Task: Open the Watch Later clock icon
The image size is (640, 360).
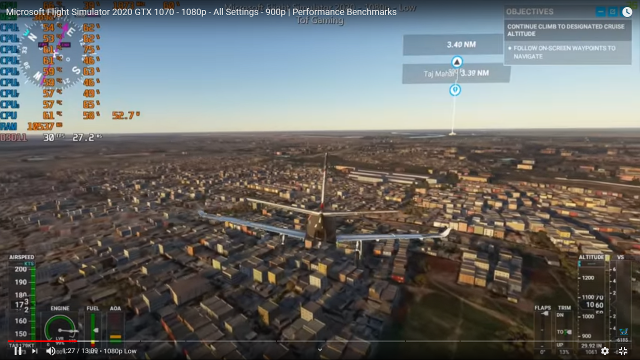Action: coord(627,12)
